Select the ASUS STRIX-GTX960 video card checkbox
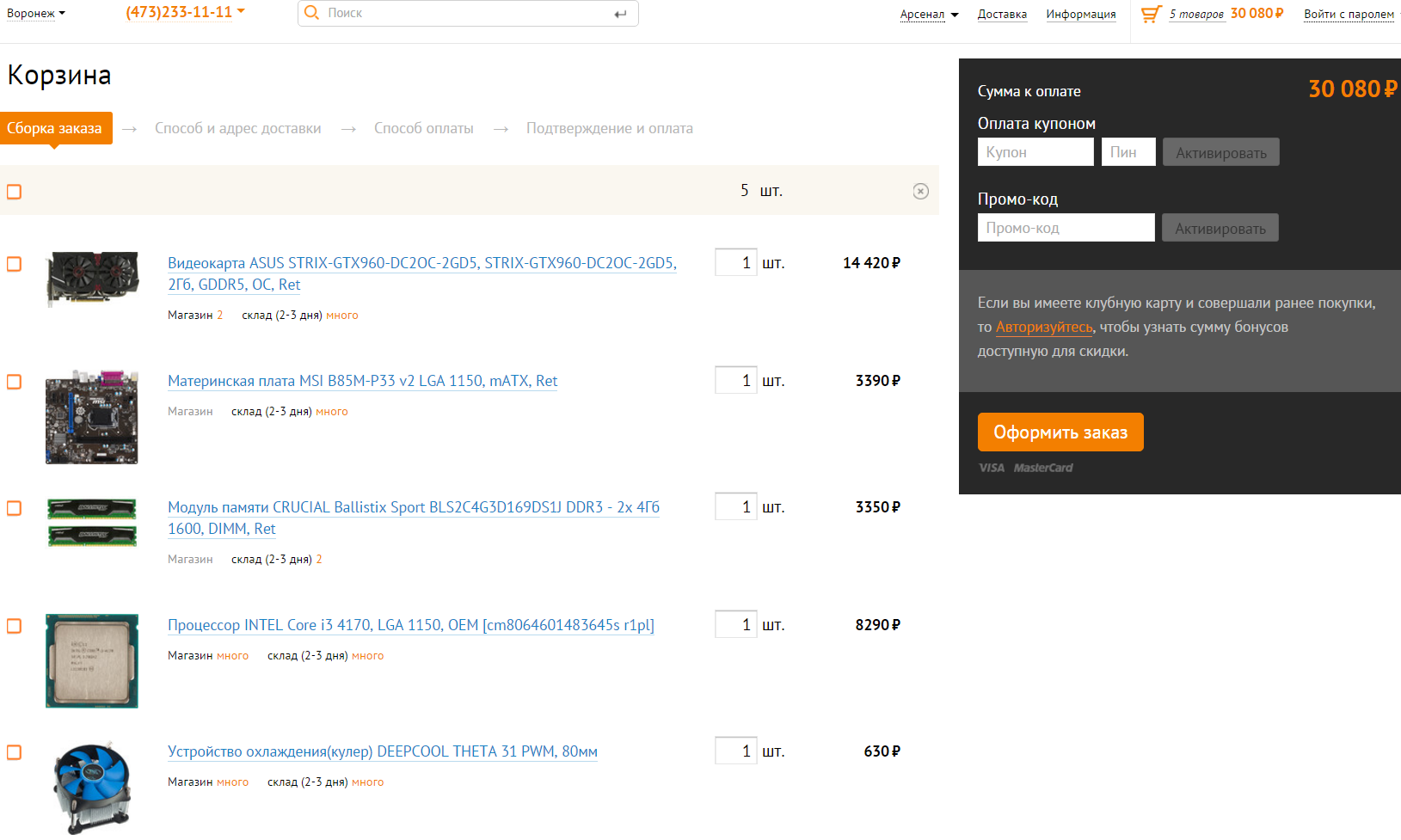This screenshot has width=1401, height=840. coord(14,264)
